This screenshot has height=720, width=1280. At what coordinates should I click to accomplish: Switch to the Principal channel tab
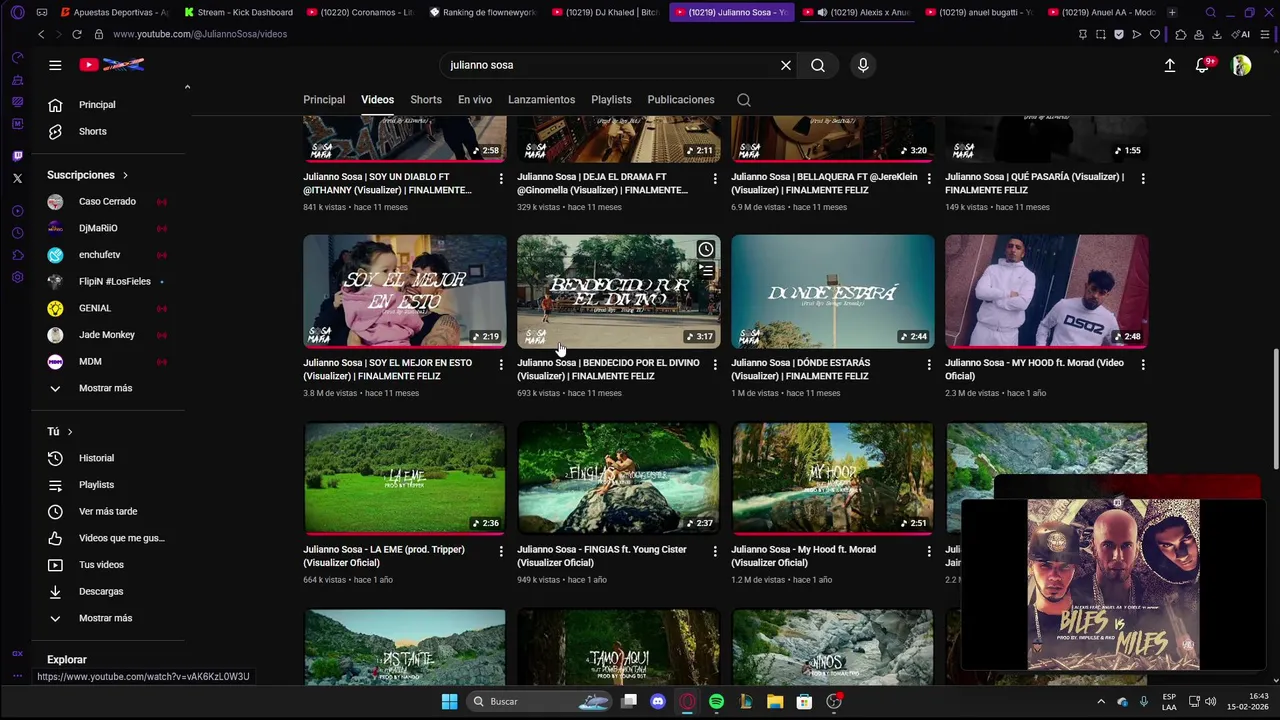click(324, 100)
